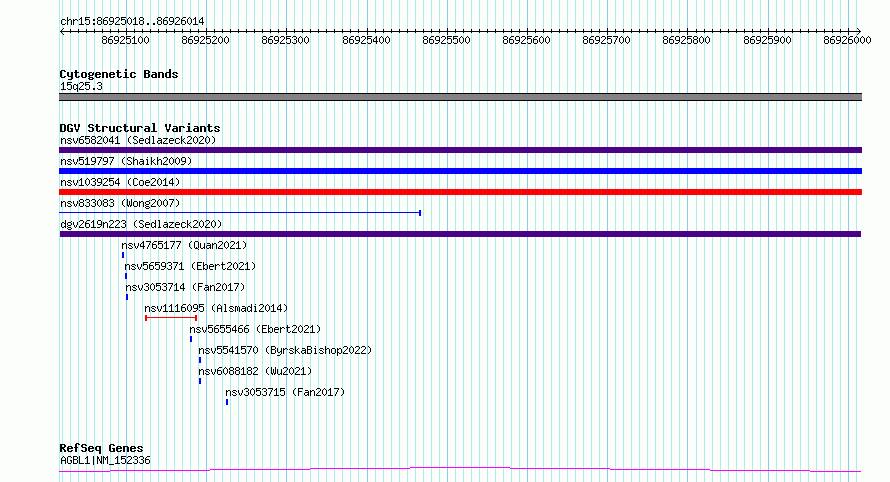Image resolution: width=890 pixels, height=482 pixels.
Task: Click the blue marker under nsv5541570
Action: click(200, 360)
